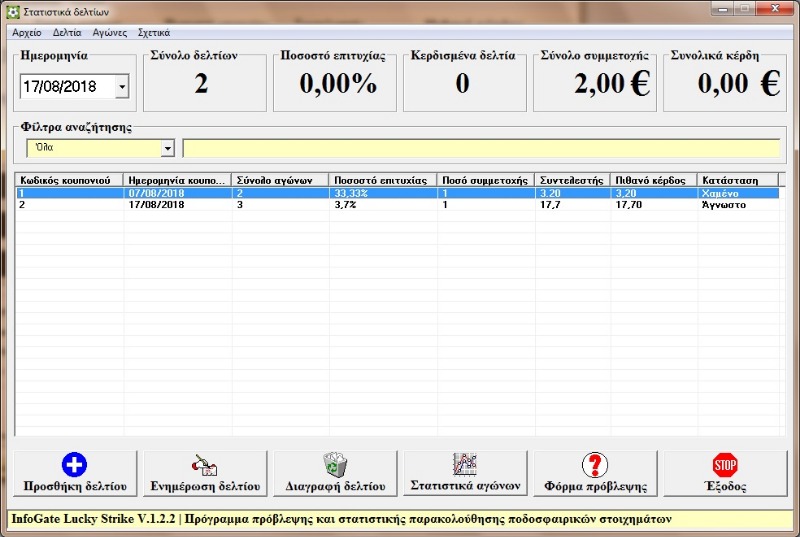Click the Κωδικός κουπονιού column header
This screenshot has width=800, height=537.
pos(68,180)
